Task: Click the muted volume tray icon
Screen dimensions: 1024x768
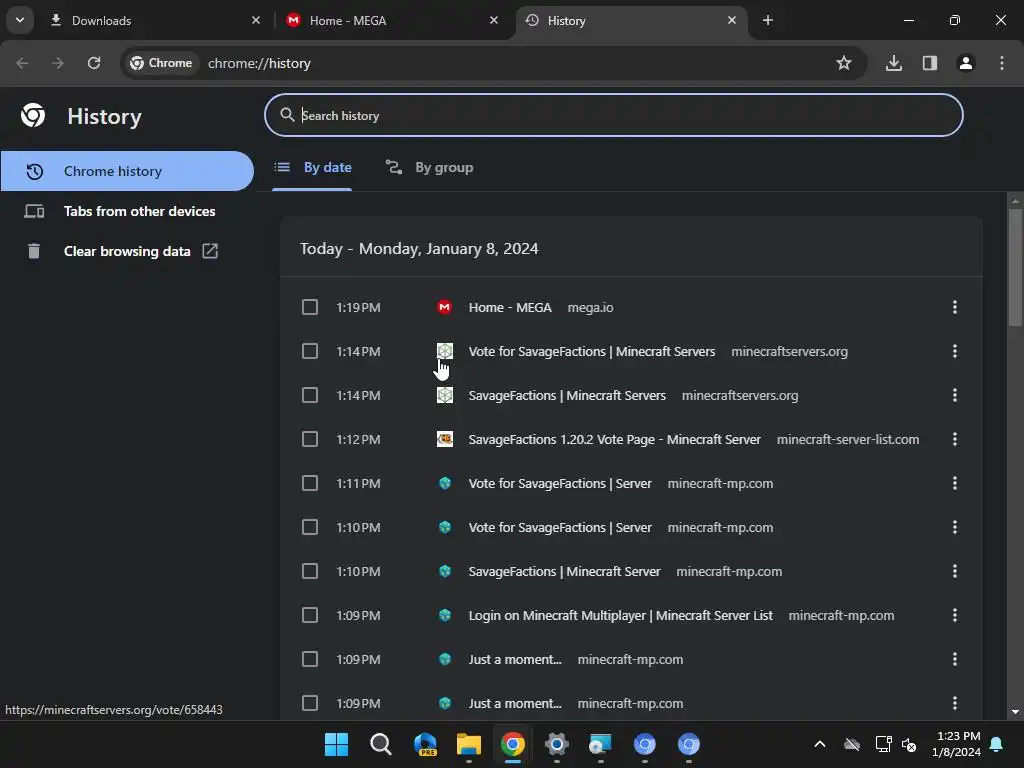Action: [909, 744]
